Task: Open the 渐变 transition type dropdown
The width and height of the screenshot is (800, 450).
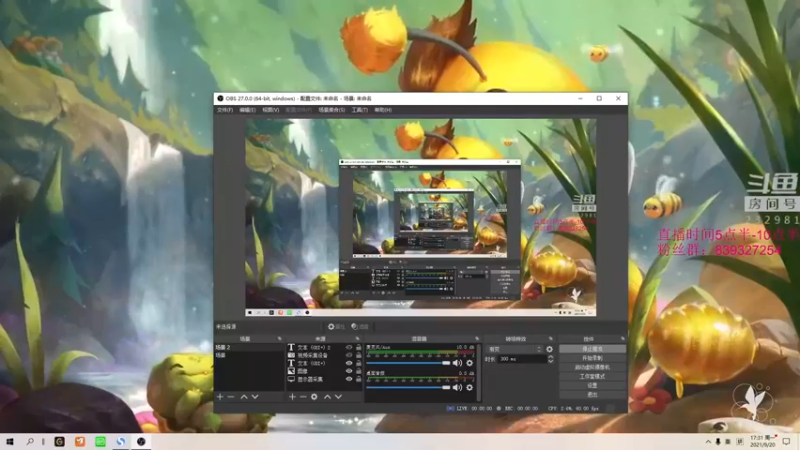Action: coord(514,349)
